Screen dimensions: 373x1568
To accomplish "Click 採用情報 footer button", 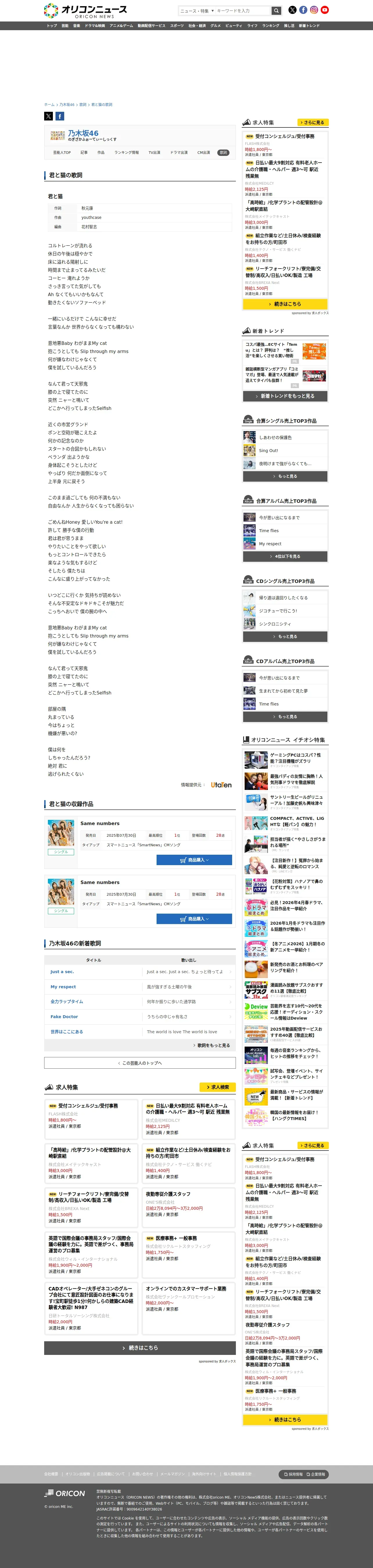I will pos(293,1474).
